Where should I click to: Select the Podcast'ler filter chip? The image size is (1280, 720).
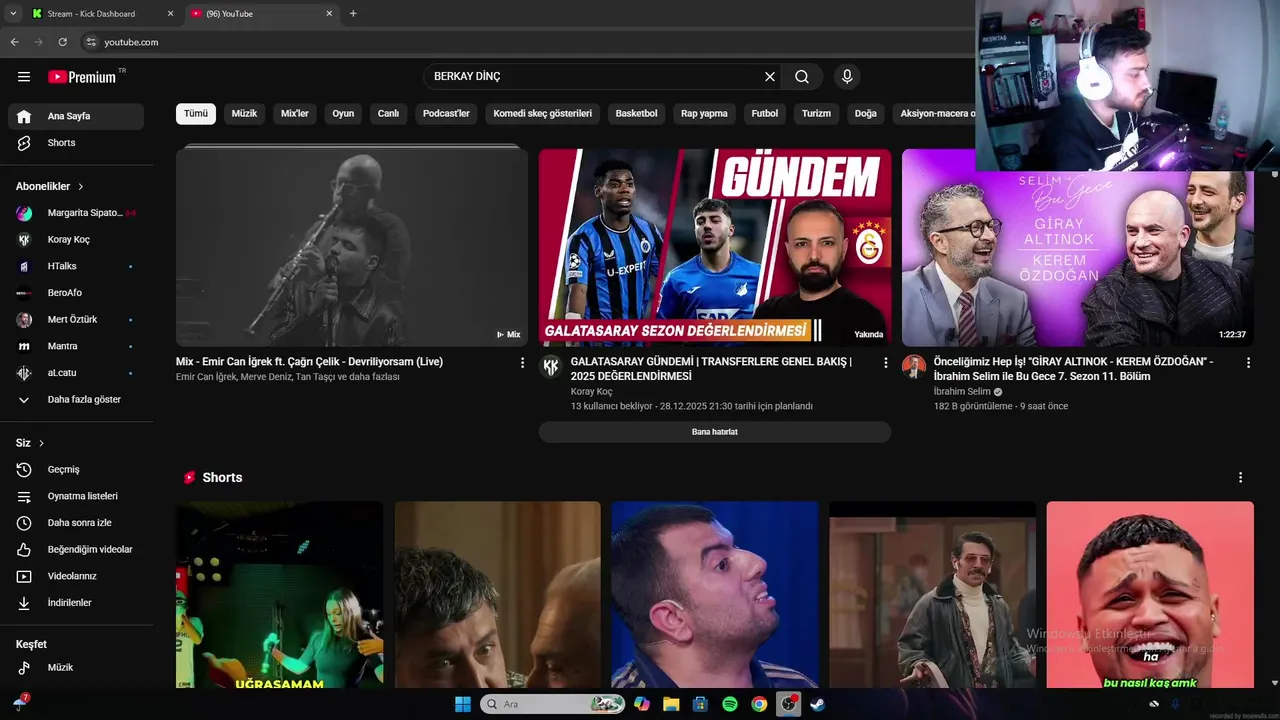[x=446, y=113]
